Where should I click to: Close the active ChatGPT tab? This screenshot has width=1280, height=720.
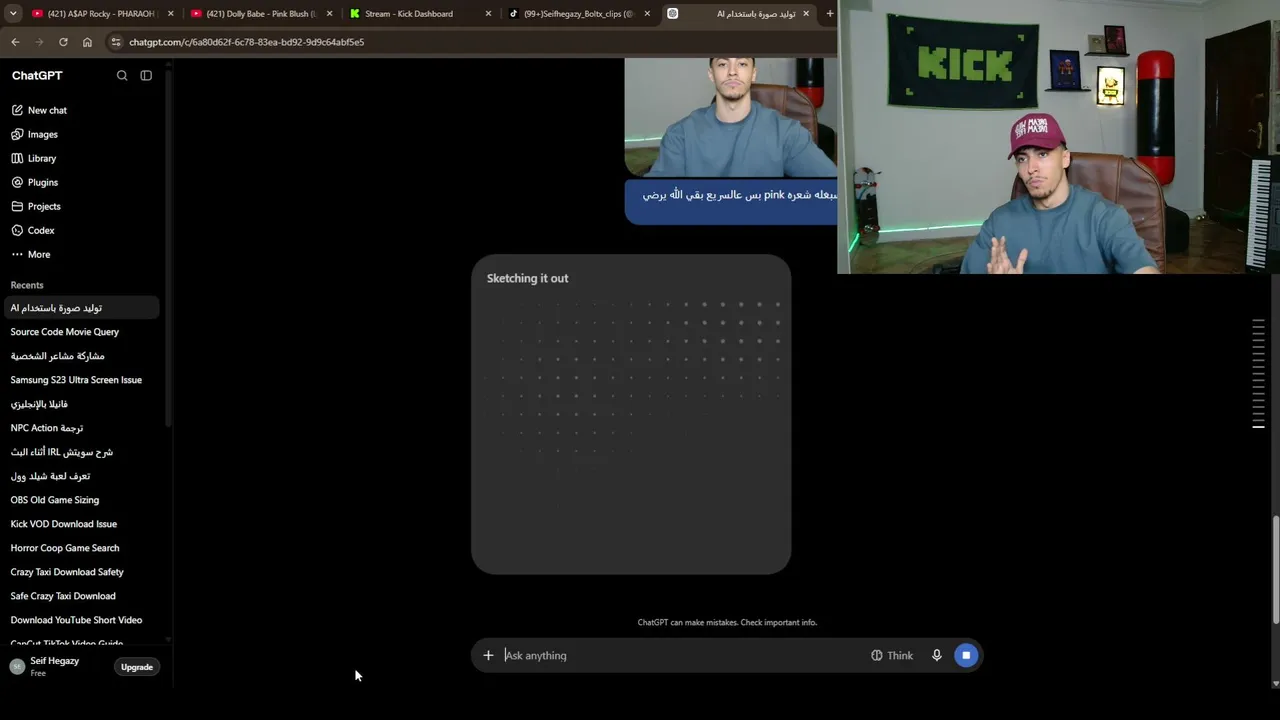click(806, 14)
